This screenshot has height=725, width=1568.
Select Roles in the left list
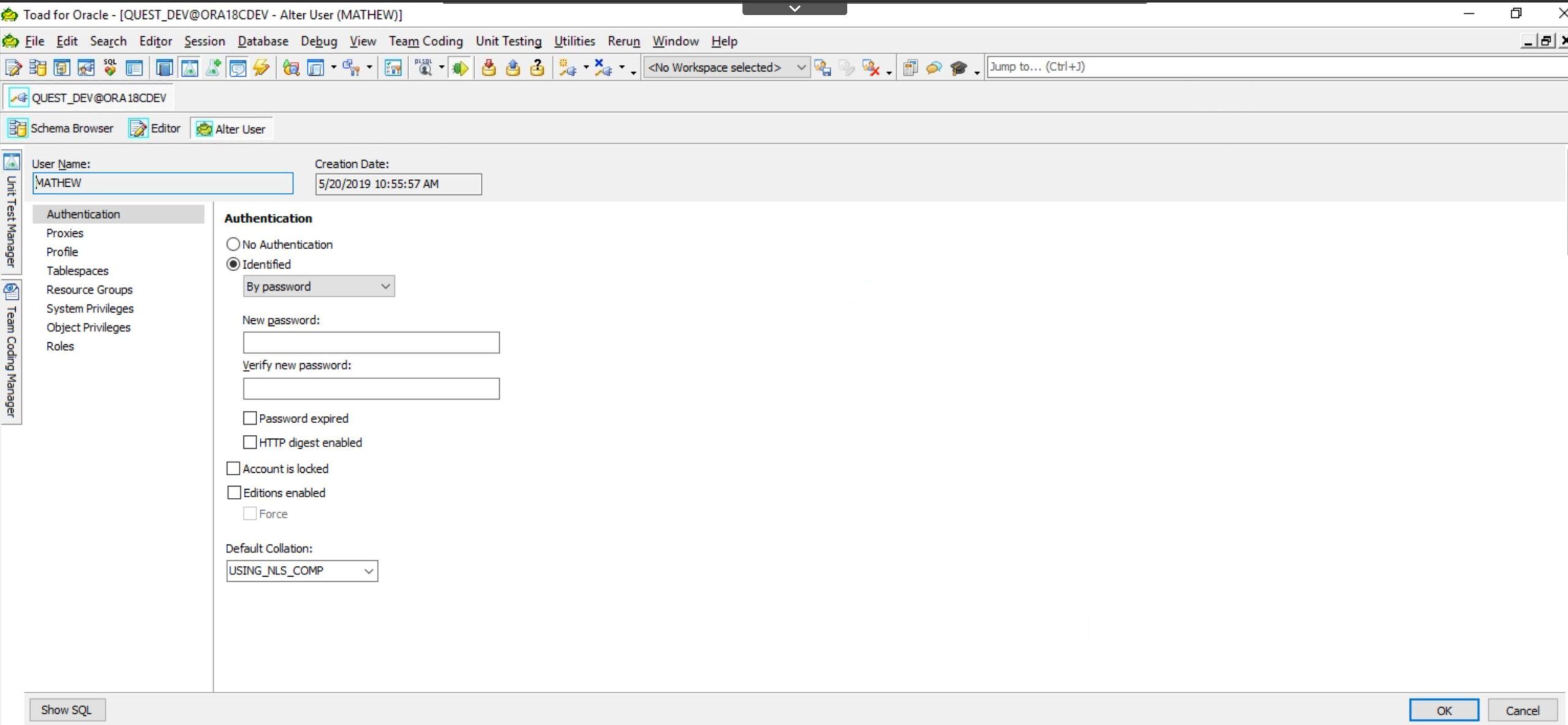coord(60,347)
